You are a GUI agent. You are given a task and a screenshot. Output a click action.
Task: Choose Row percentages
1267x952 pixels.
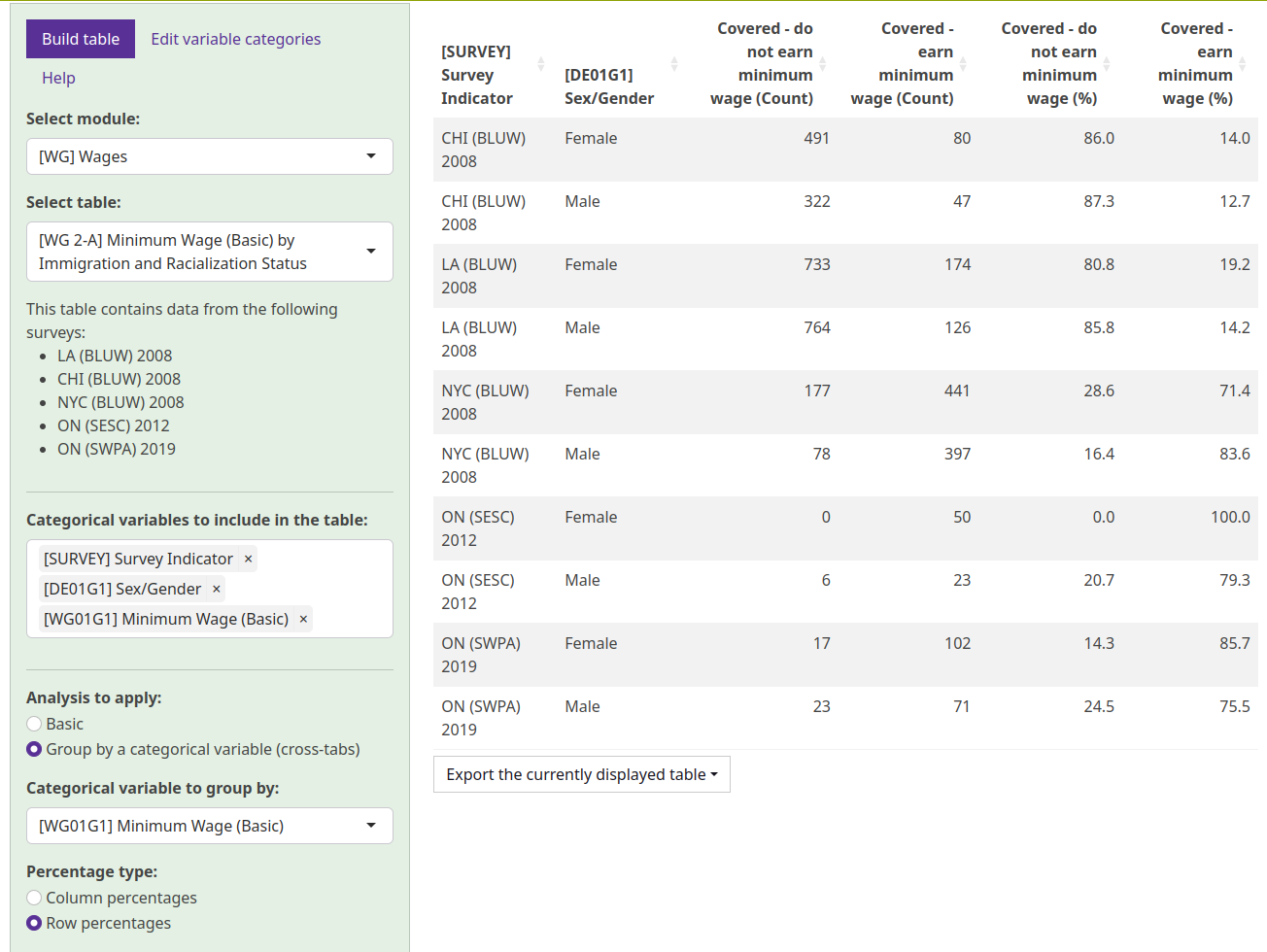pyautogui.click(x=34, y=923)
